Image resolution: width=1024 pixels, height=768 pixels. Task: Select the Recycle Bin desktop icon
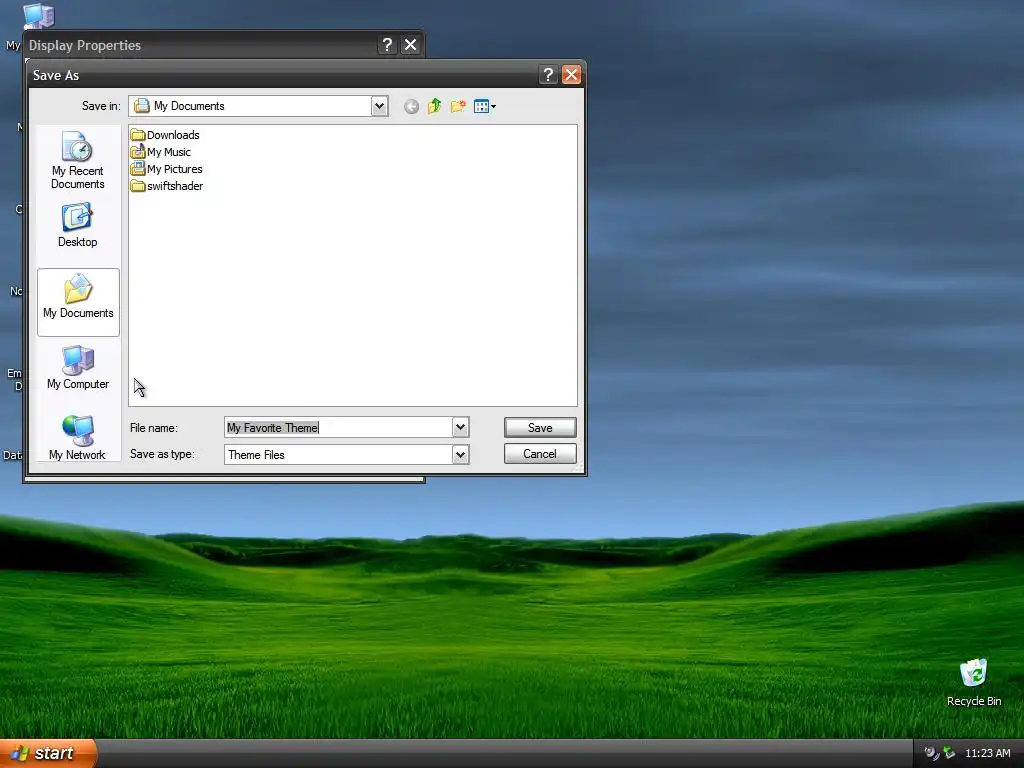click(x=974, y=682)
